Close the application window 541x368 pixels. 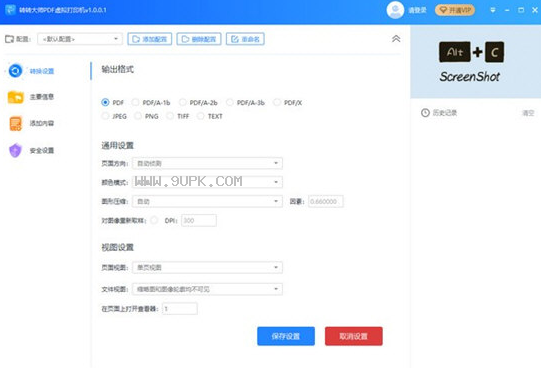[534, 10]
